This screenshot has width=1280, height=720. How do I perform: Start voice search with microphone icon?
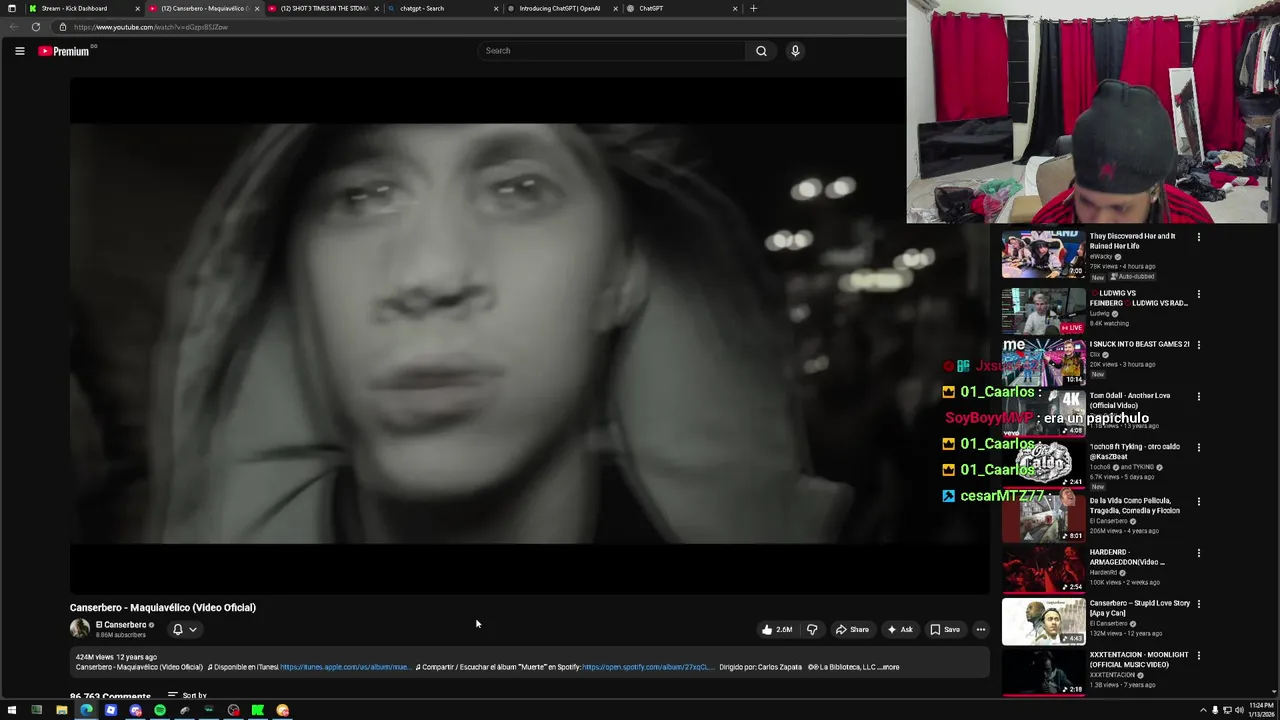click(x=795, y=51)
